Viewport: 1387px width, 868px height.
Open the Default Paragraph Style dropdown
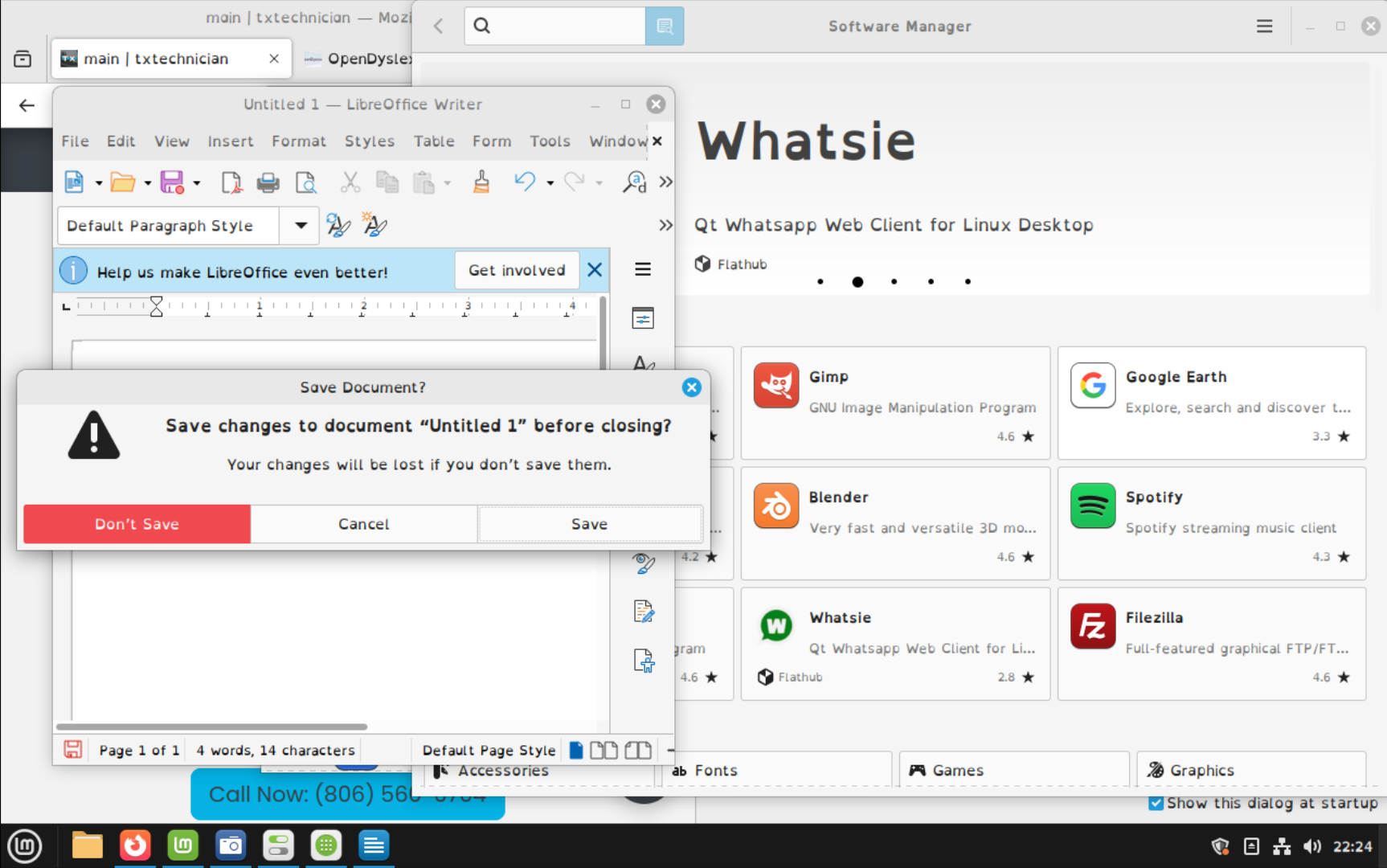(x=301, y=226)
